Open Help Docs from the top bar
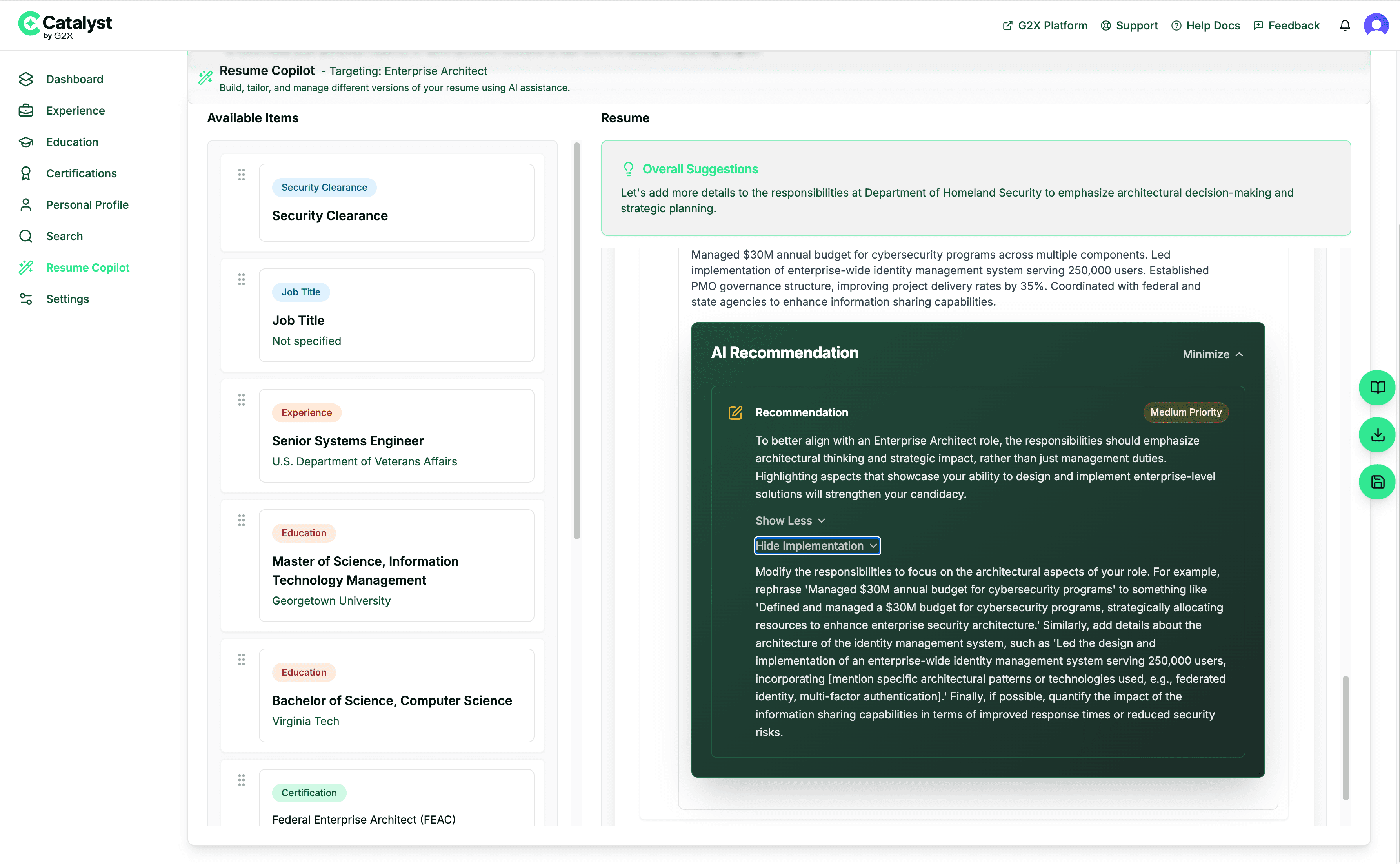This screenshot has height=864, width=1400. tap(1205, 25)
